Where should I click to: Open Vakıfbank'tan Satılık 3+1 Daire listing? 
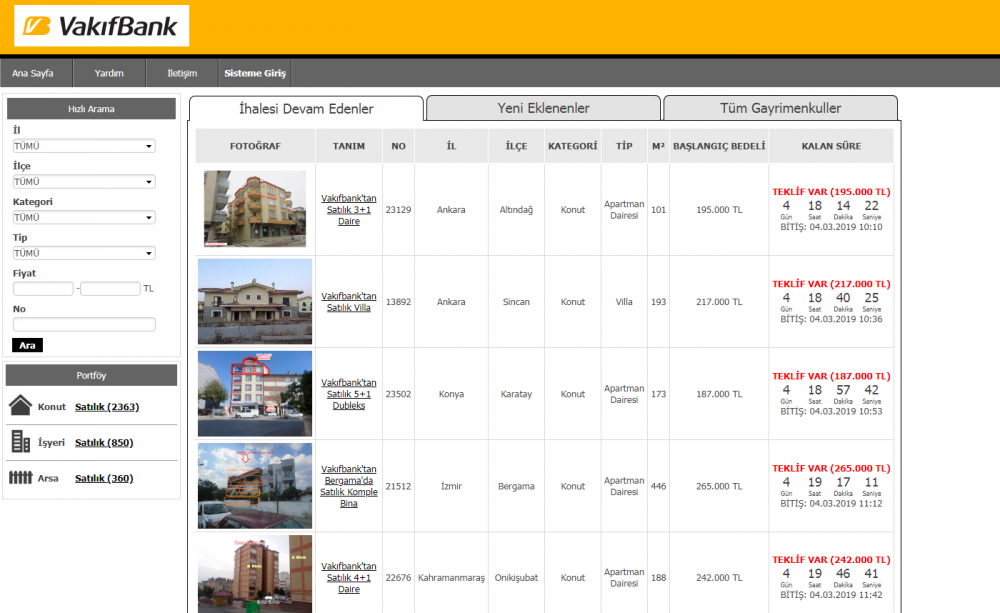(x=349, y=210)
